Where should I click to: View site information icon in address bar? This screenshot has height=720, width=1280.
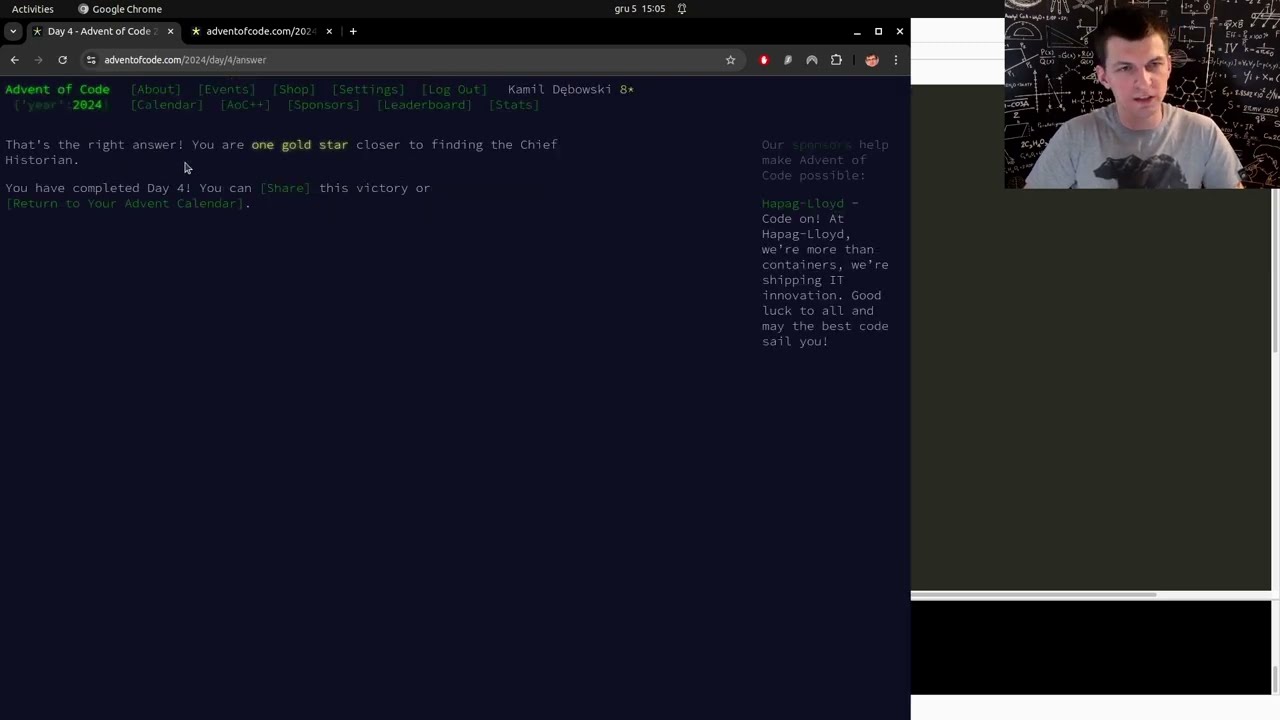click(x=91, y=60)
